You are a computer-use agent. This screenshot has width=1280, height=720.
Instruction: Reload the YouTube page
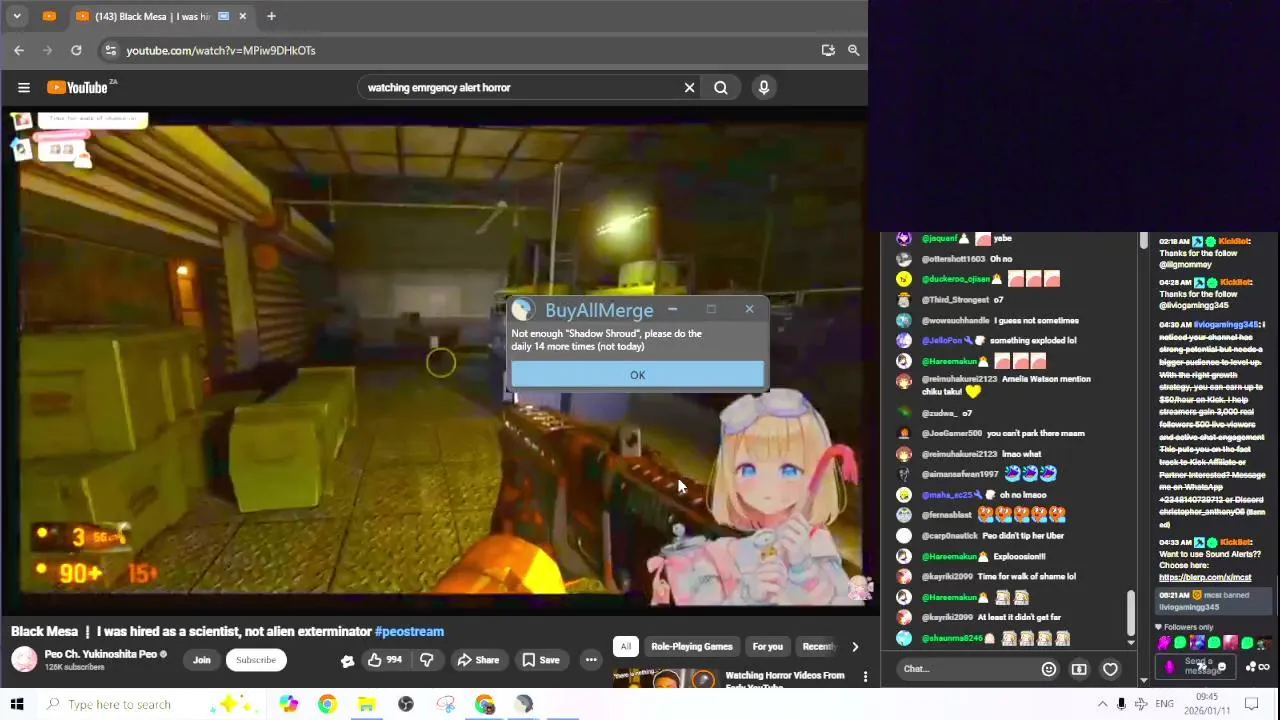76,50
